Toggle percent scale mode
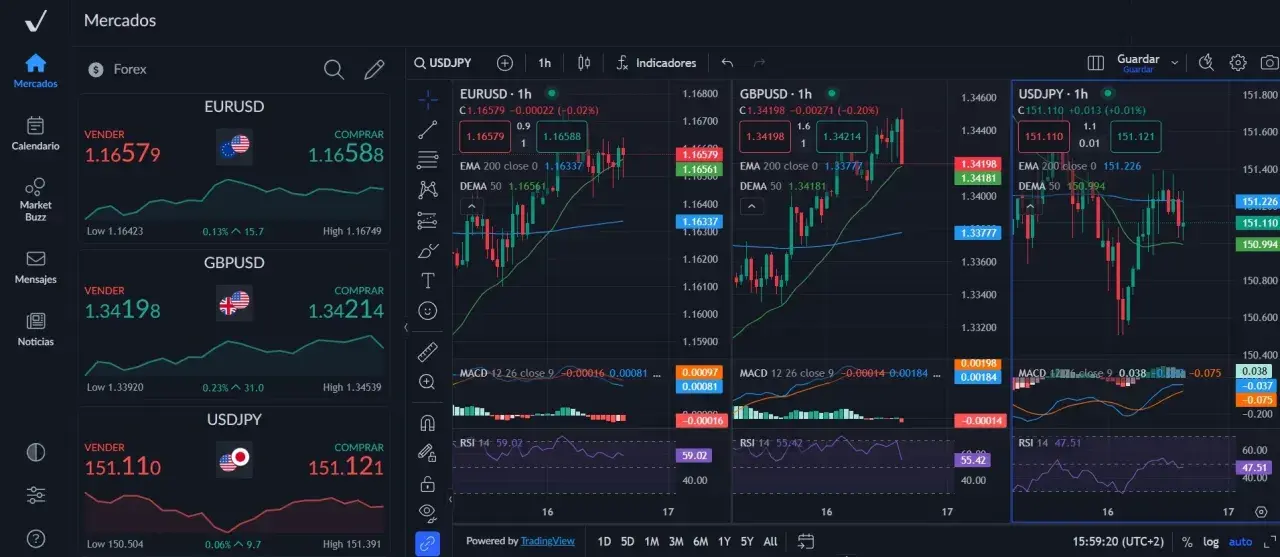Viewport: 1280px width, 557px height. [1187, 541]
